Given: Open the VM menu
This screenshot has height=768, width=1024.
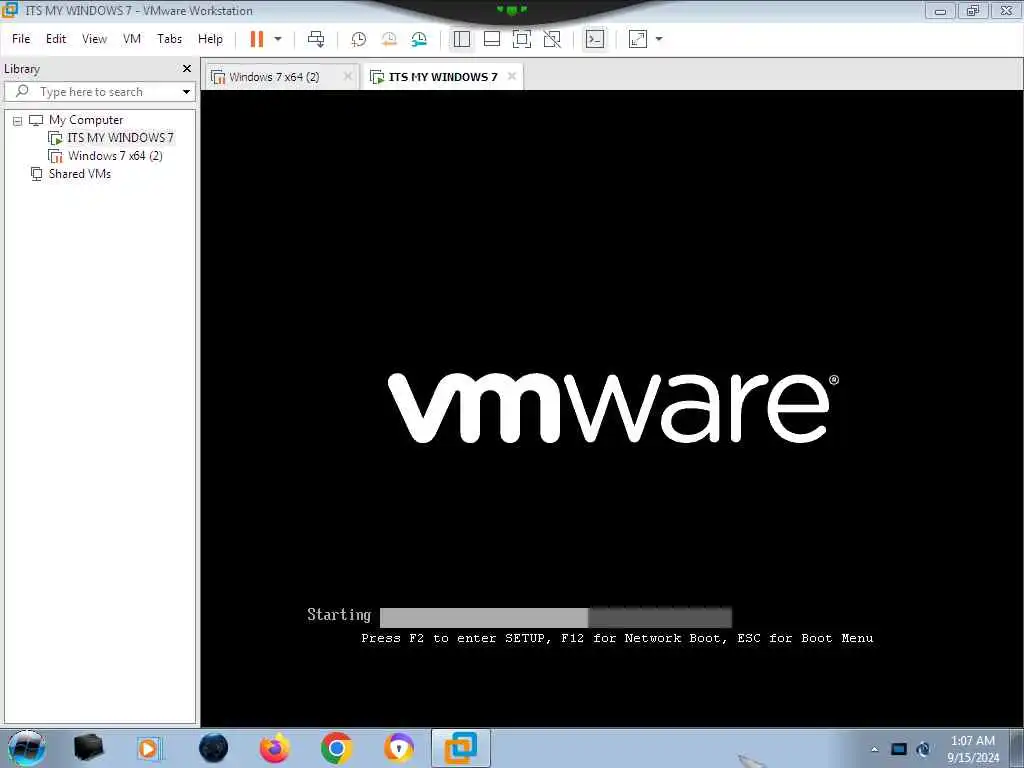Looking at the screenshot, I should [x=132, y=39].
